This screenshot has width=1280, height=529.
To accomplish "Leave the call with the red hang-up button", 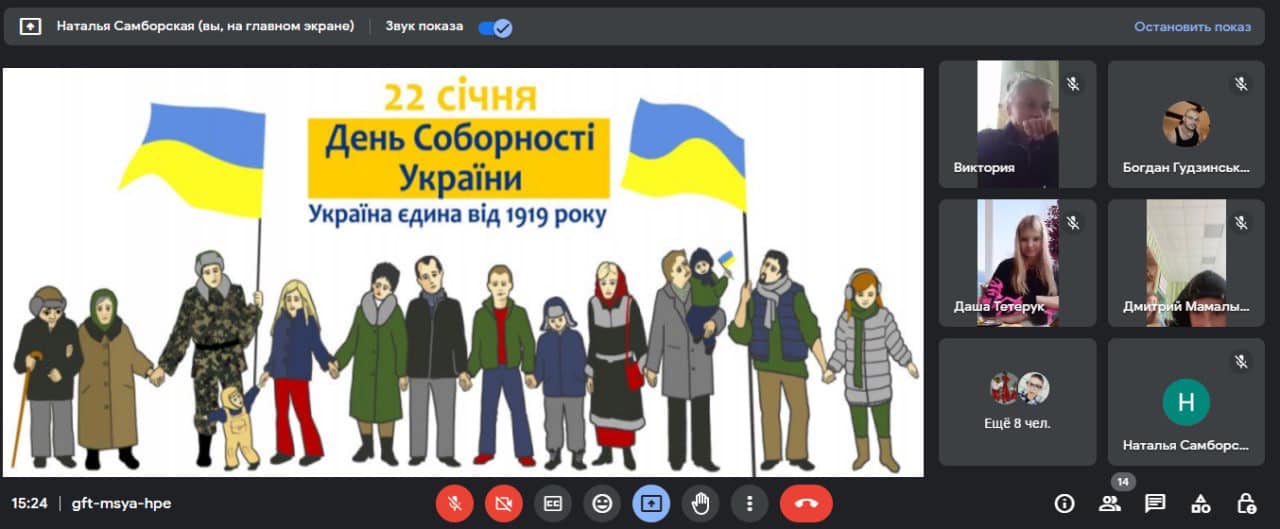I will click(x=806, y=504).
